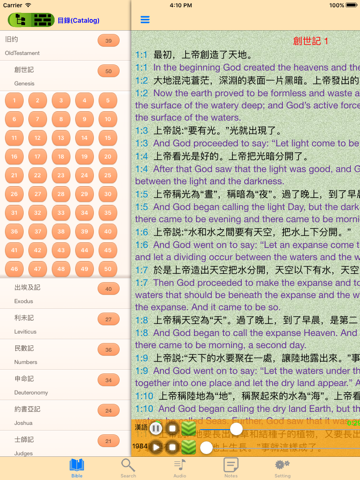The image size is (360, 480).
Task: Stop the 1984 audio track
Action: 172,447
